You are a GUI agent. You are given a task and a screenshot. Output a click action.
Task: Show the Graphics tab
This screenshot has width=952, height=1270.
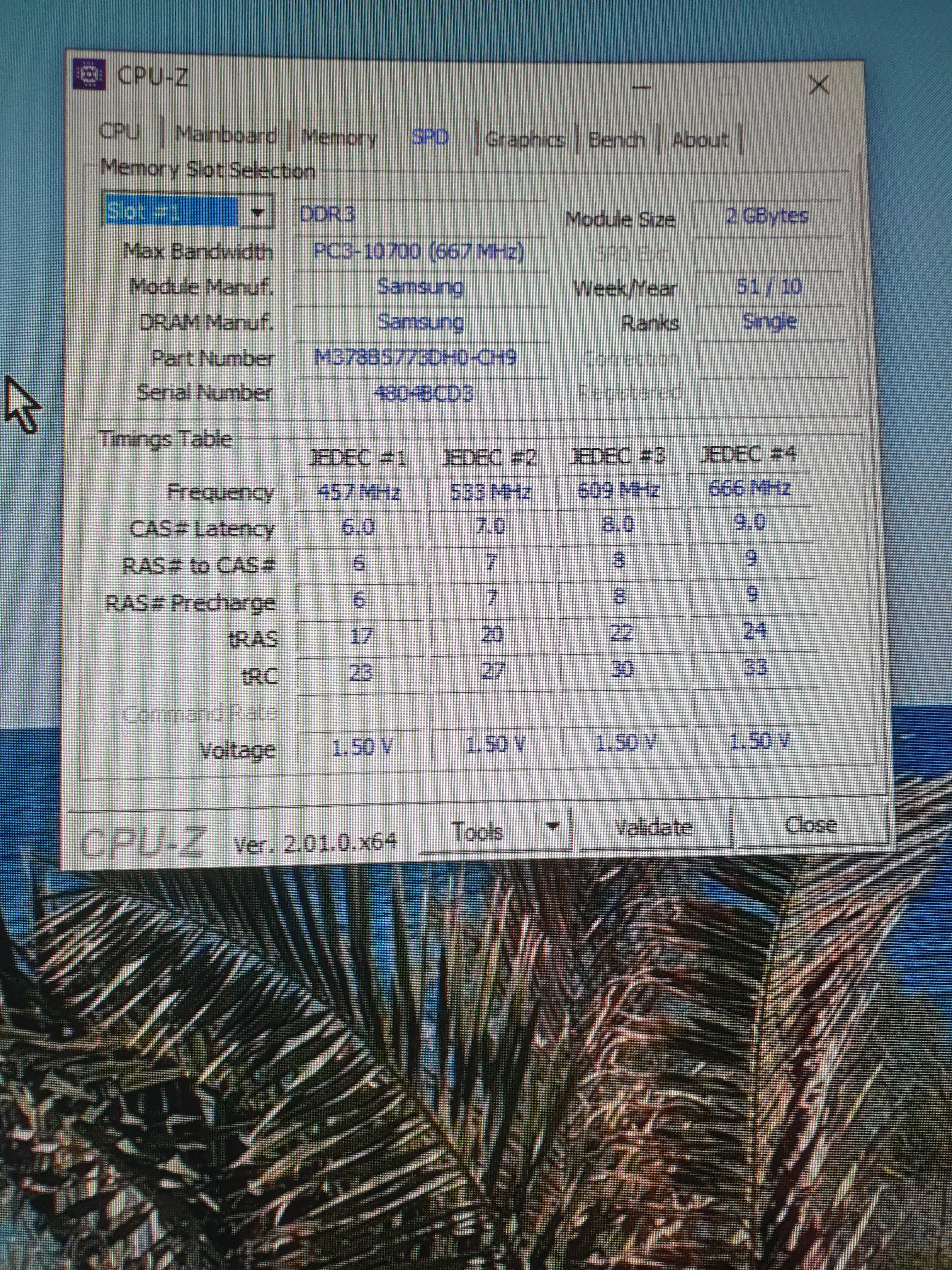[x=524, y=140]
